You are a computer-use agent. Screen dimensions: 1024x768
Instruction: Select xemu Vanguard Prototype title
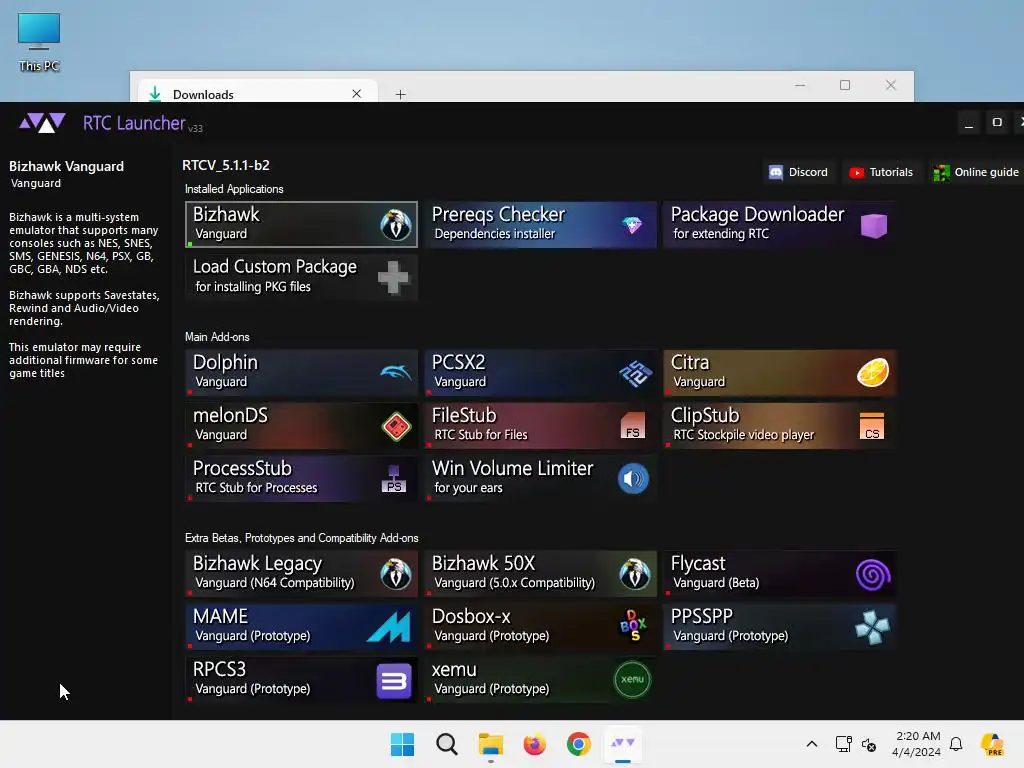[x=454, y=670]
